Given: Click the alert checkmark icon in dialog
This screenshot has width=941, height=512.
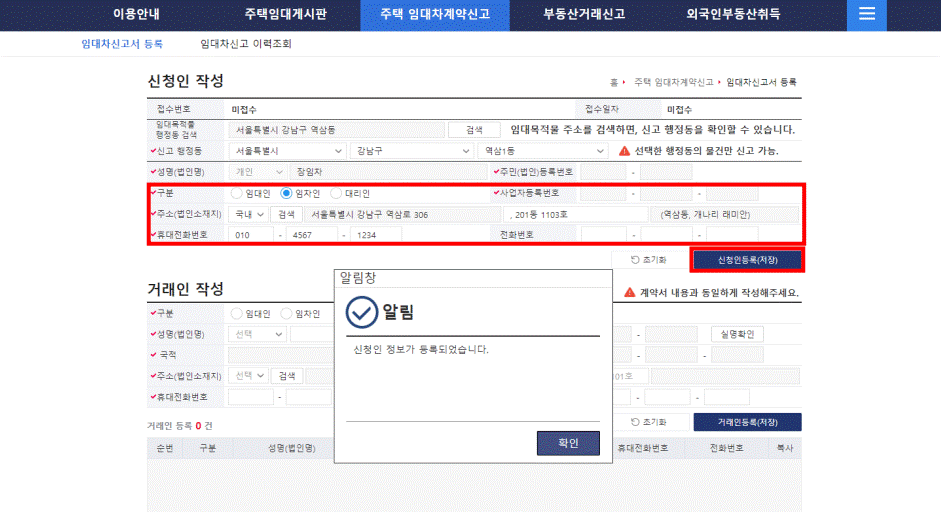Looking at the screenshot, I should pos(361,312).
